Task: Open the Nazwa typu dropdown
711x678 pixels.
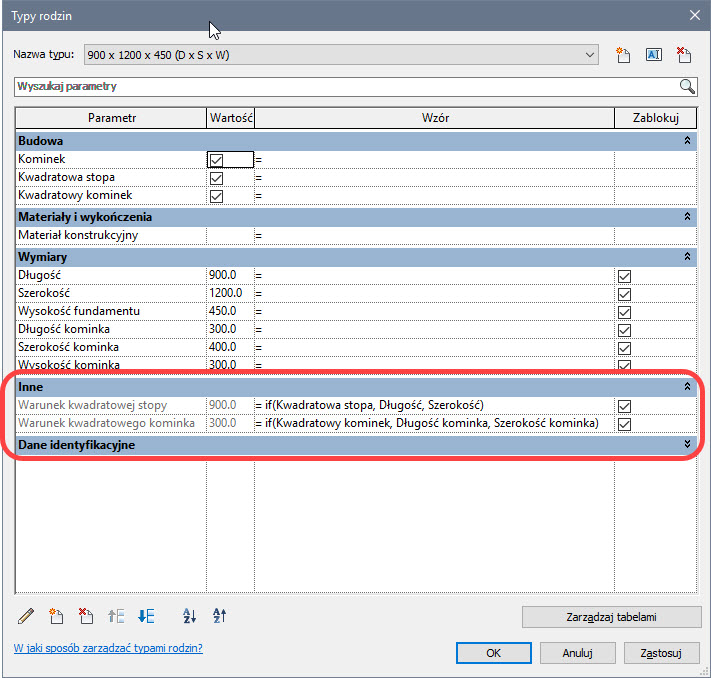Action: [x=590, y=55]
